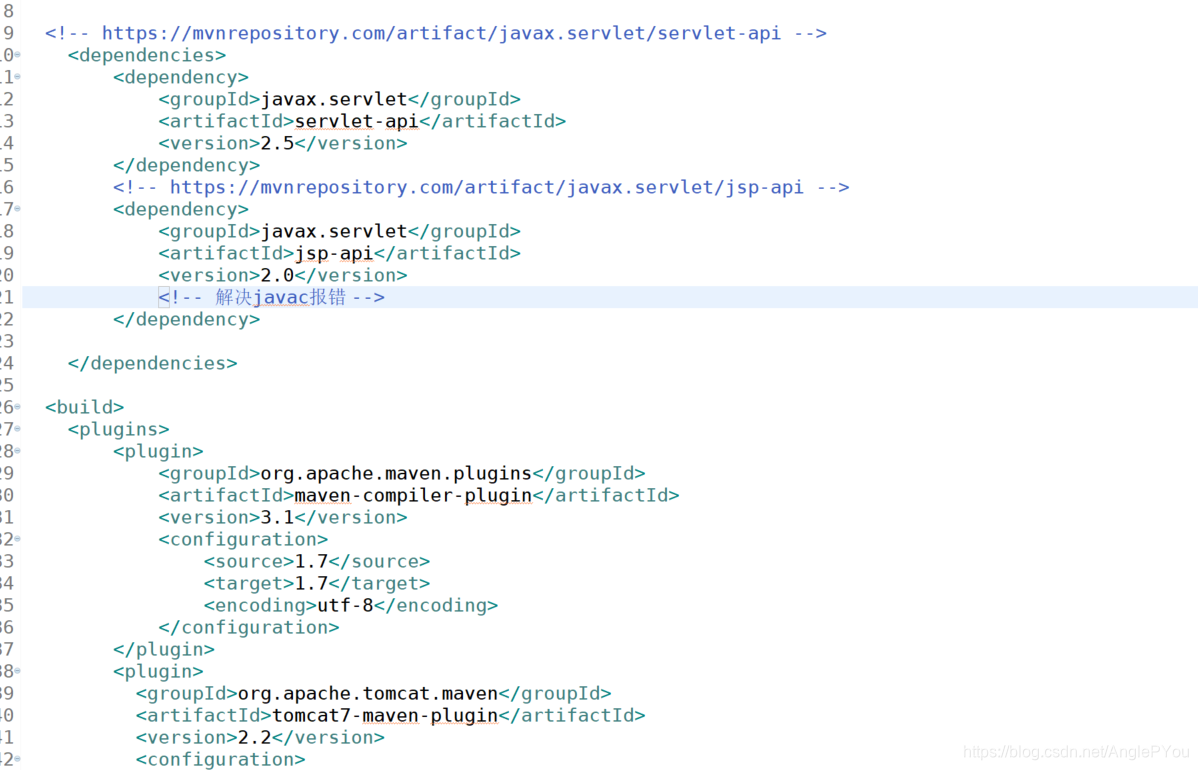The image size is (1198, 770).
Task: Click org.apache.maven.plugins groupId value
Action: tap(396, 474)
